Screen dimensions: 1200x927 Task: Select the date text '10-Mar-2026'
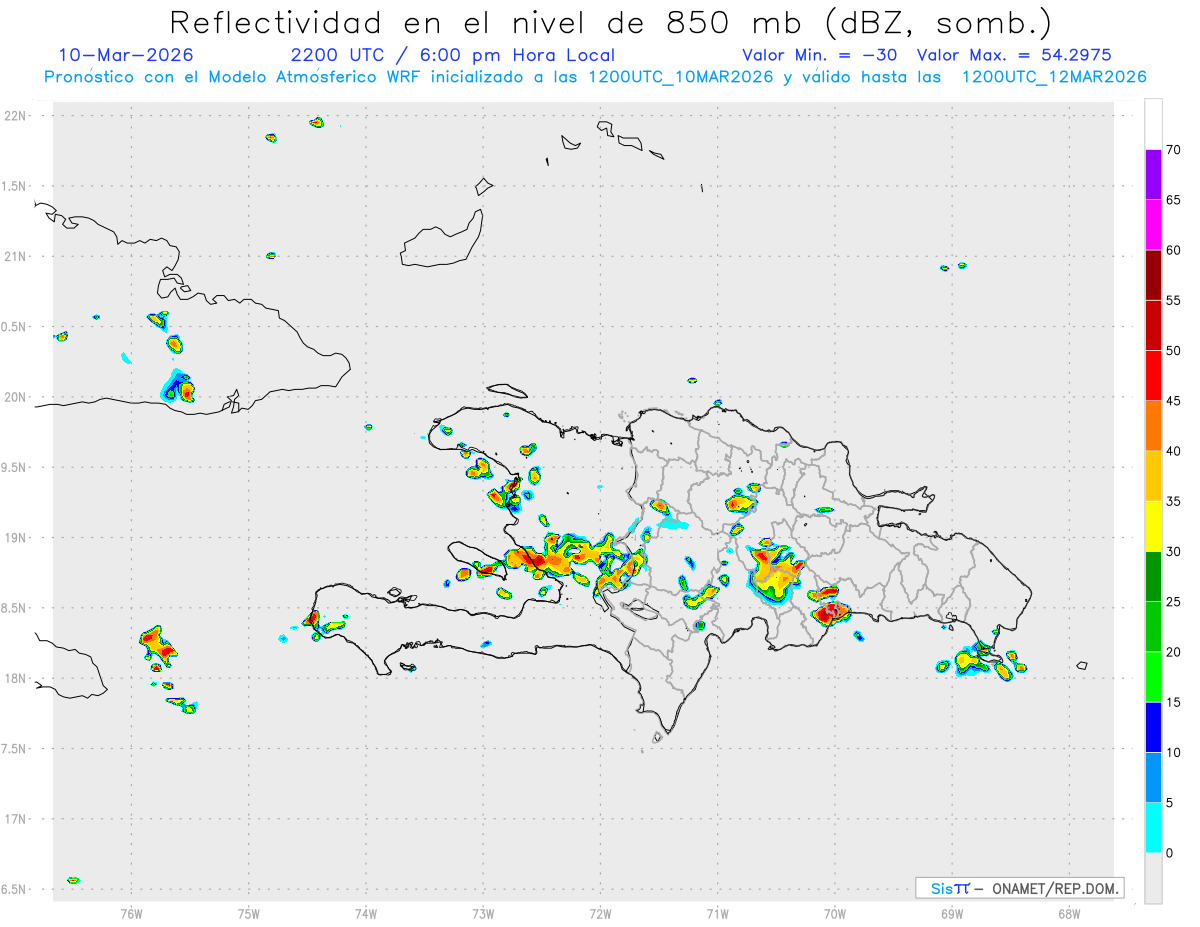click(126, 55)
